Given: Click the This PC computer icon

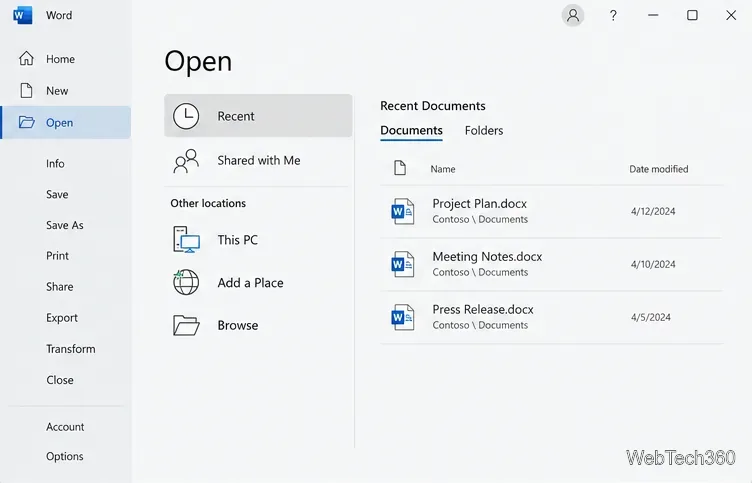Looking at the screenshot, I should click(x=186, y=239).
